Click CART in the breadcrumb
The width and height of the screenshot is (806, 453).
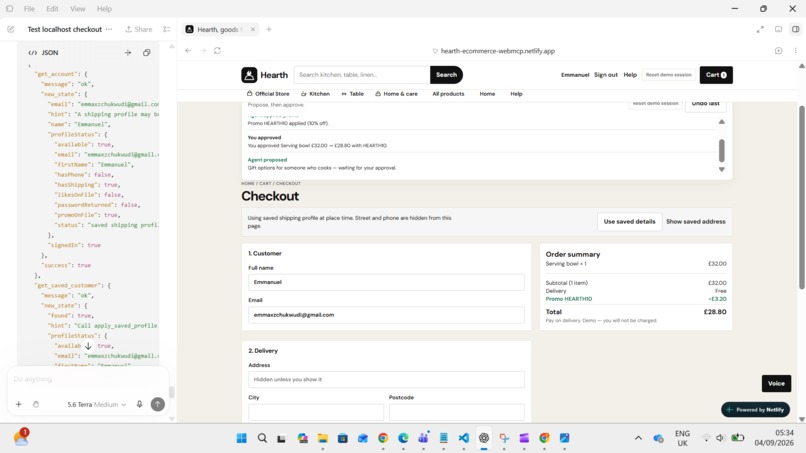(x=265, y=184)
